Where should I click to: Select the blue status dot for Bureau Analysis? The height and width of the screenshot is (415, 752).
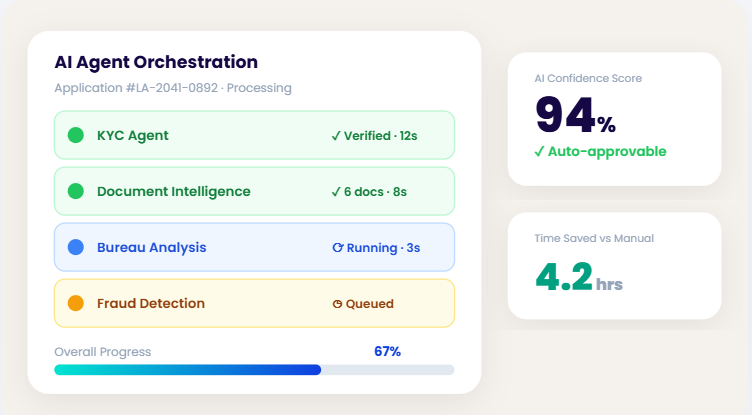pyautogui.click(x=75, y=247)
